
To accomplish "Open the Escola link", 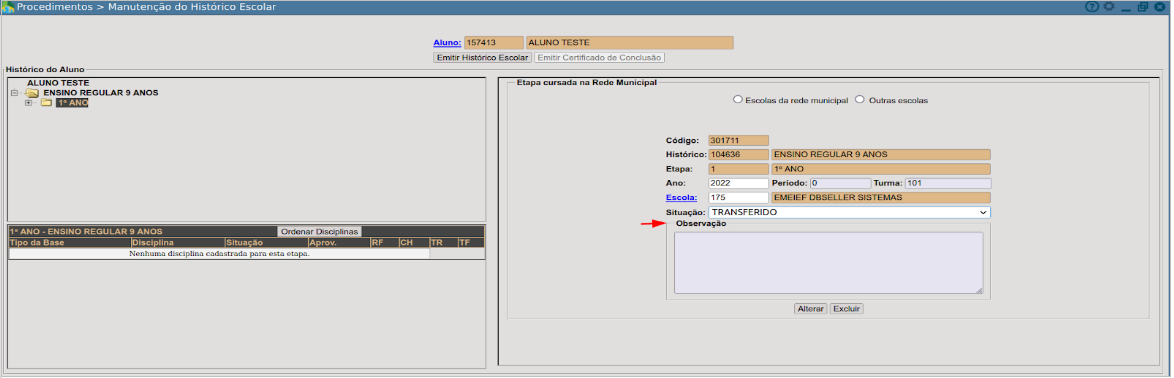I will [681, 198].
